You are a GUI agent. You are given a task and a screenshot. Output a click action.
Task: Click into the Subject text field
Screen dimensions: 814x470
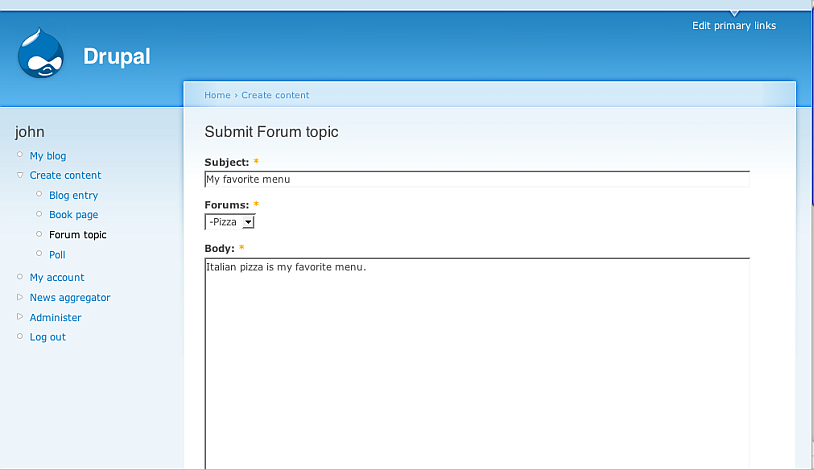pos(476,180)
